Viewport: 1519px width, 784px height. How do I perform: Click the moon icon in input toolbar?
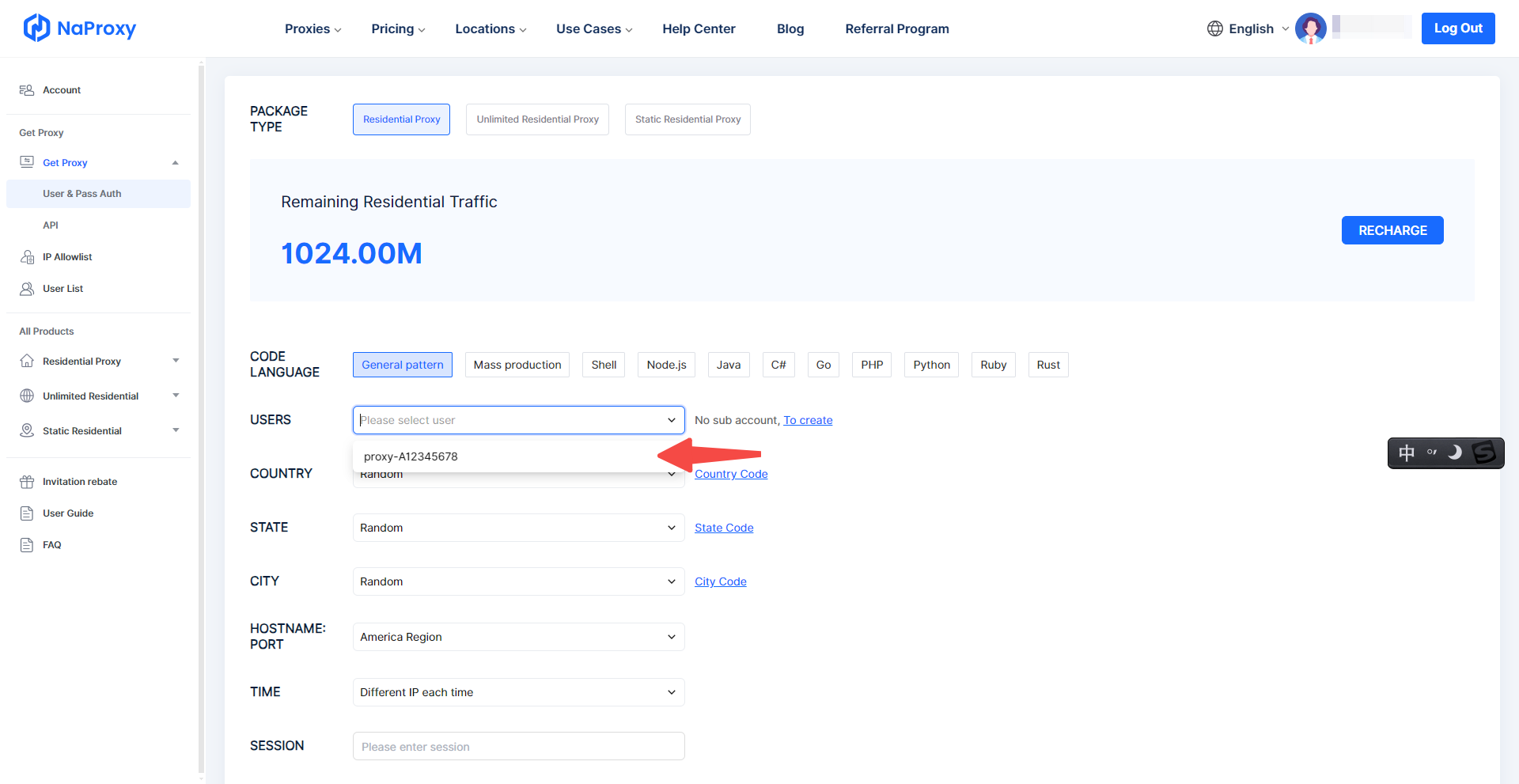(x=1454, y=453)
